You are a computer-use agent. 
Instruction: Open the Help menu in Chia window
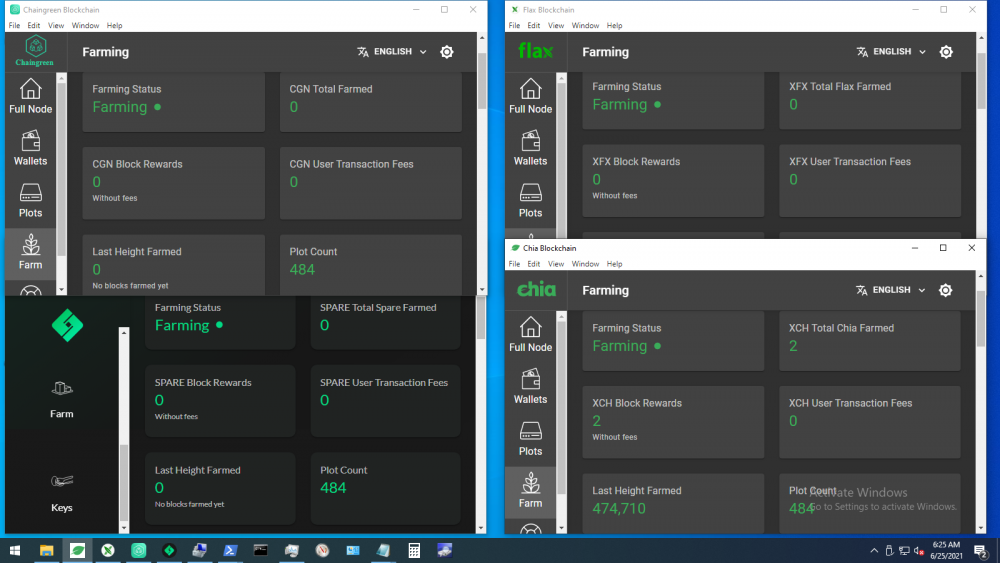pyautogui.click(x=614, y=264)
